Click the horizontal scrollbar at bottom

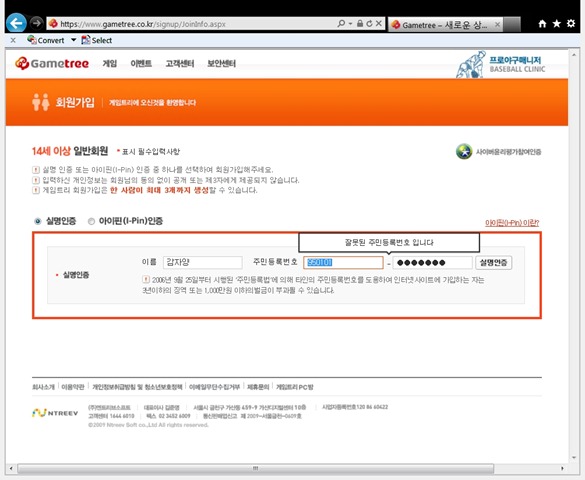(x=256, y=468)
